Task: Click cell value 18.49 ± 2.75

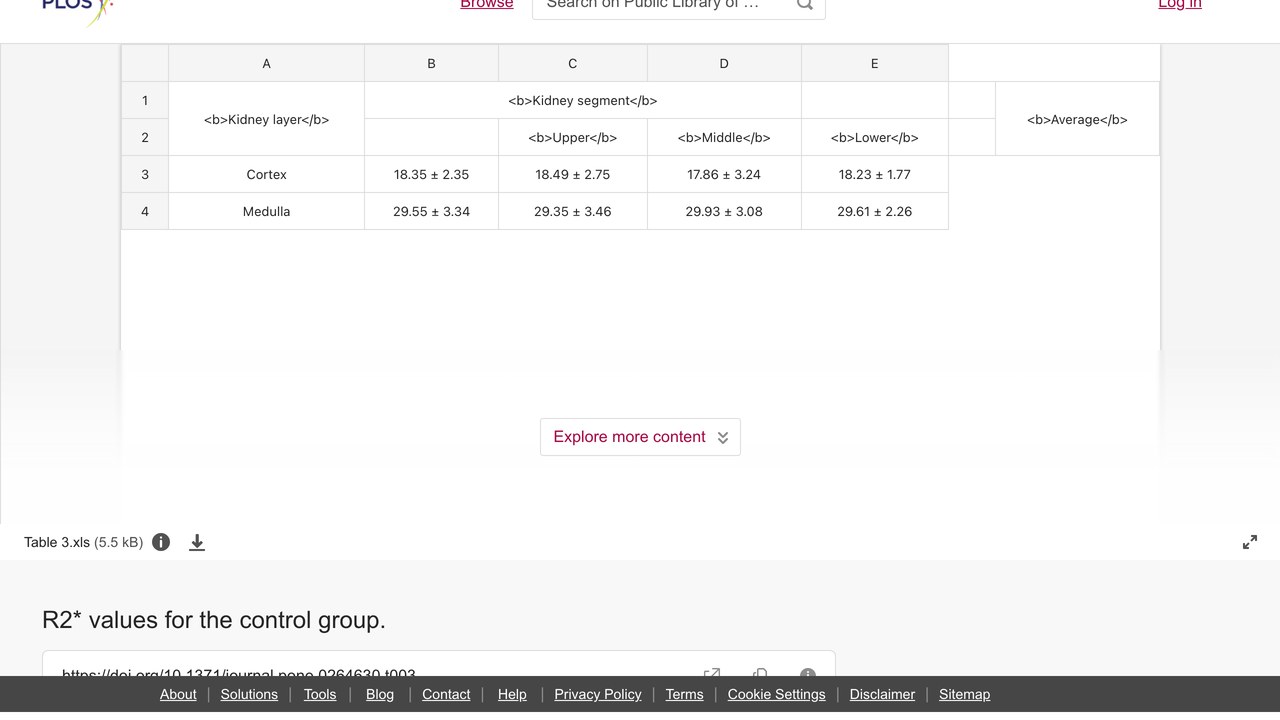Action: tap(573, 174)
